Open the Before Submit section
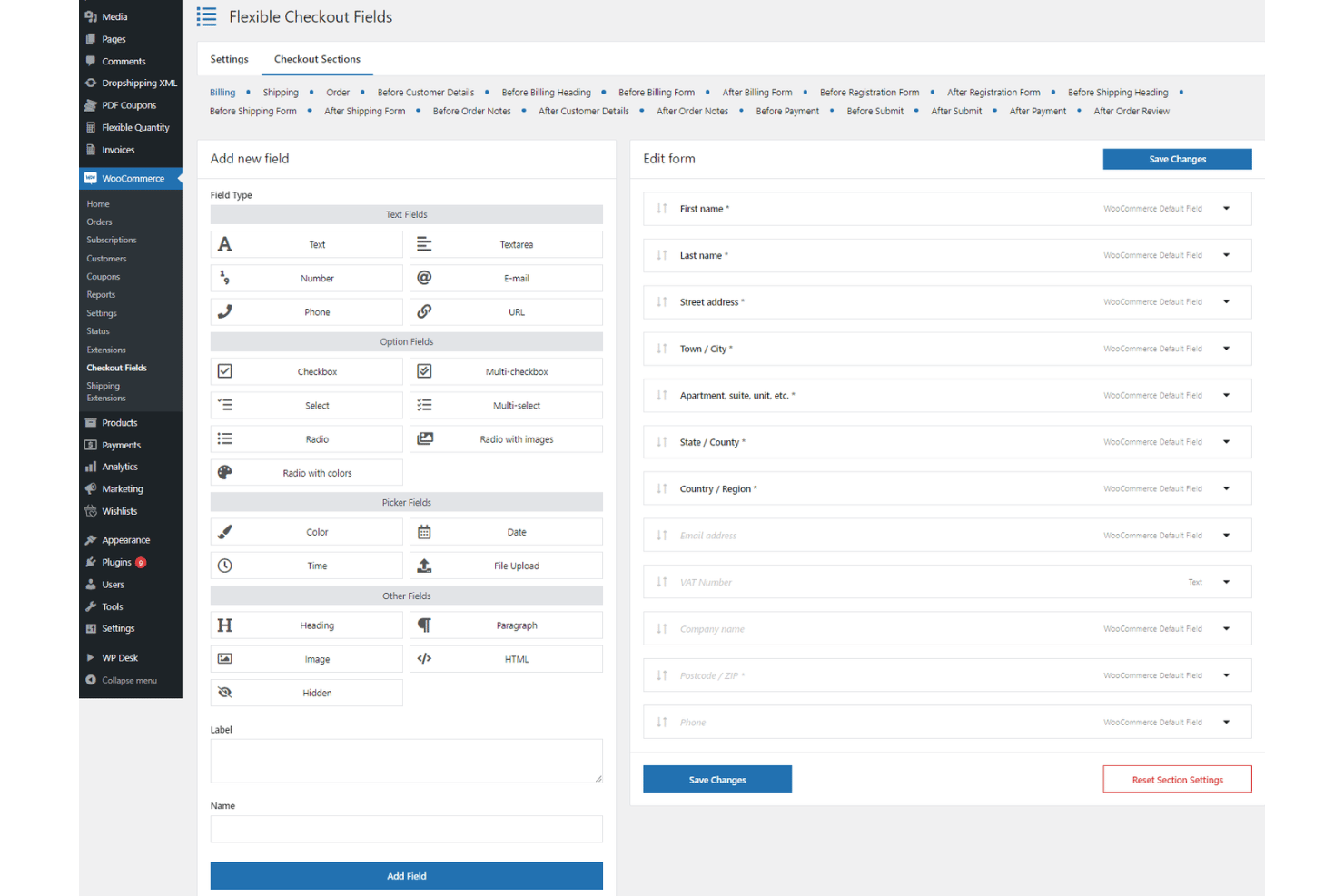Screen dimensions: 1344x896 pos(875,112)
